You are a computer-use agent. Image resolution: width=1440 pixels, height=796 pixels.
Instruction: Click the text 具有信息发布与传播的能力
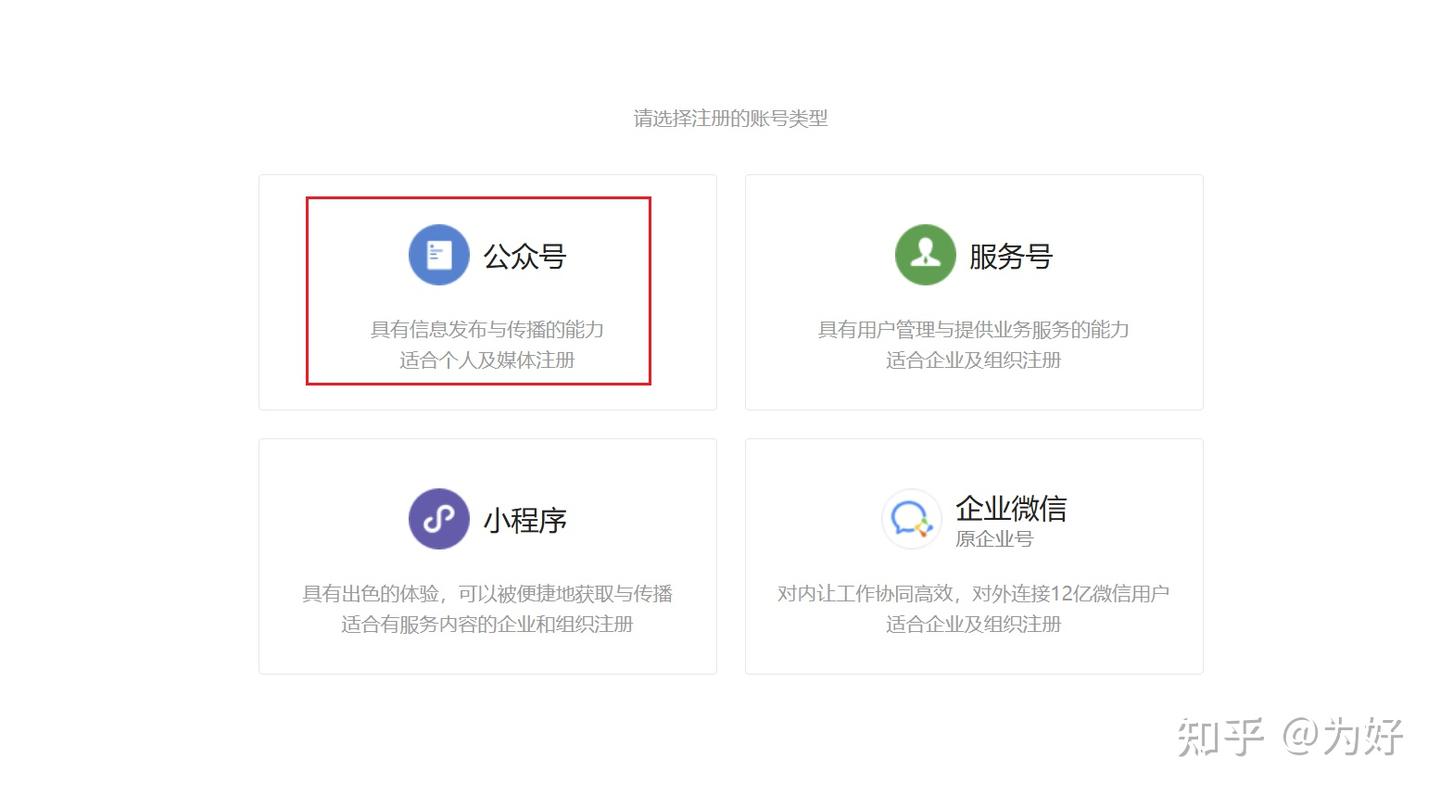pos(487,329)
